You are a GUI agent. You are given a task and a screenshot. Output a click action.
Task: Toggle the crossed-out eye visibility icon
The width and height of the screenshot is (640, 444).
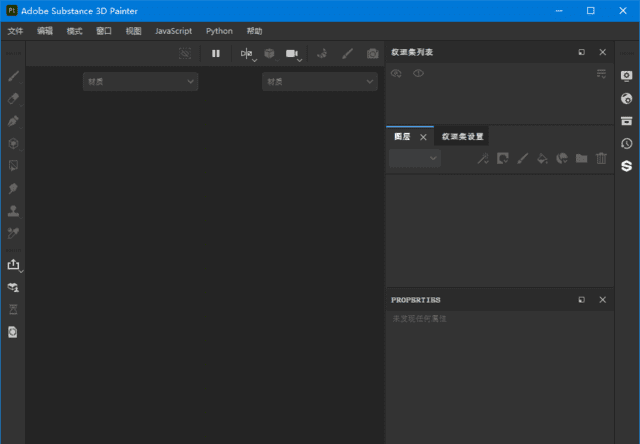[x=396, y=73]
